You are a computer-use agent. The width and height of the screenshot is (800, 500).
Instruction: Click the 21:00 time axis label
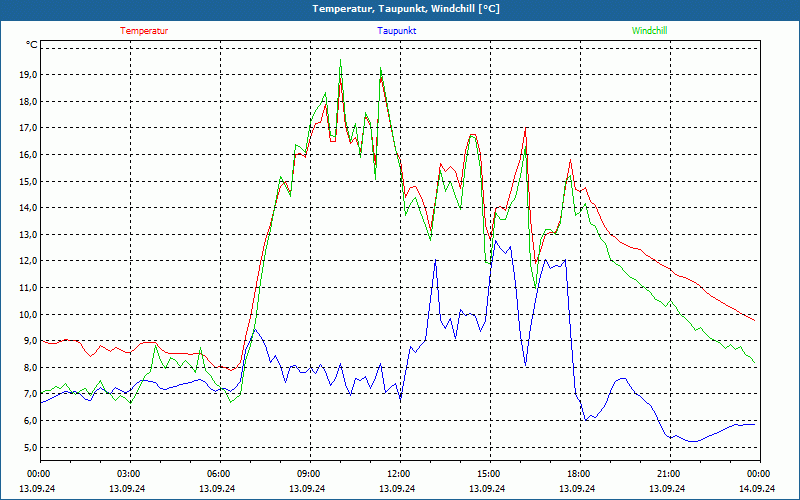pos(670,474)
